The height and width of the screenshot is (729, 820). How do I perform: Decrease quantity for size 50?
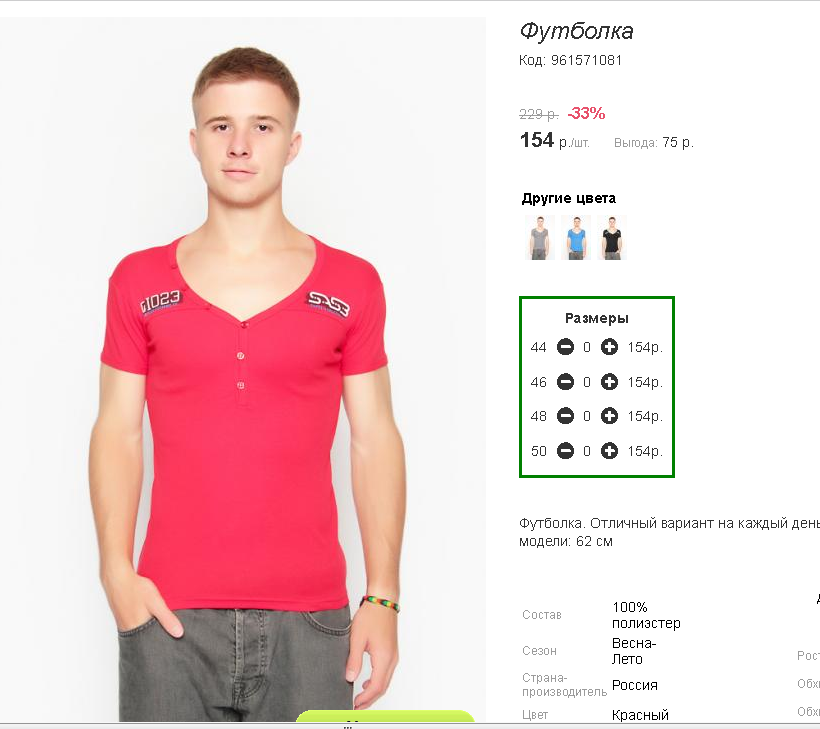click(565, 451)
